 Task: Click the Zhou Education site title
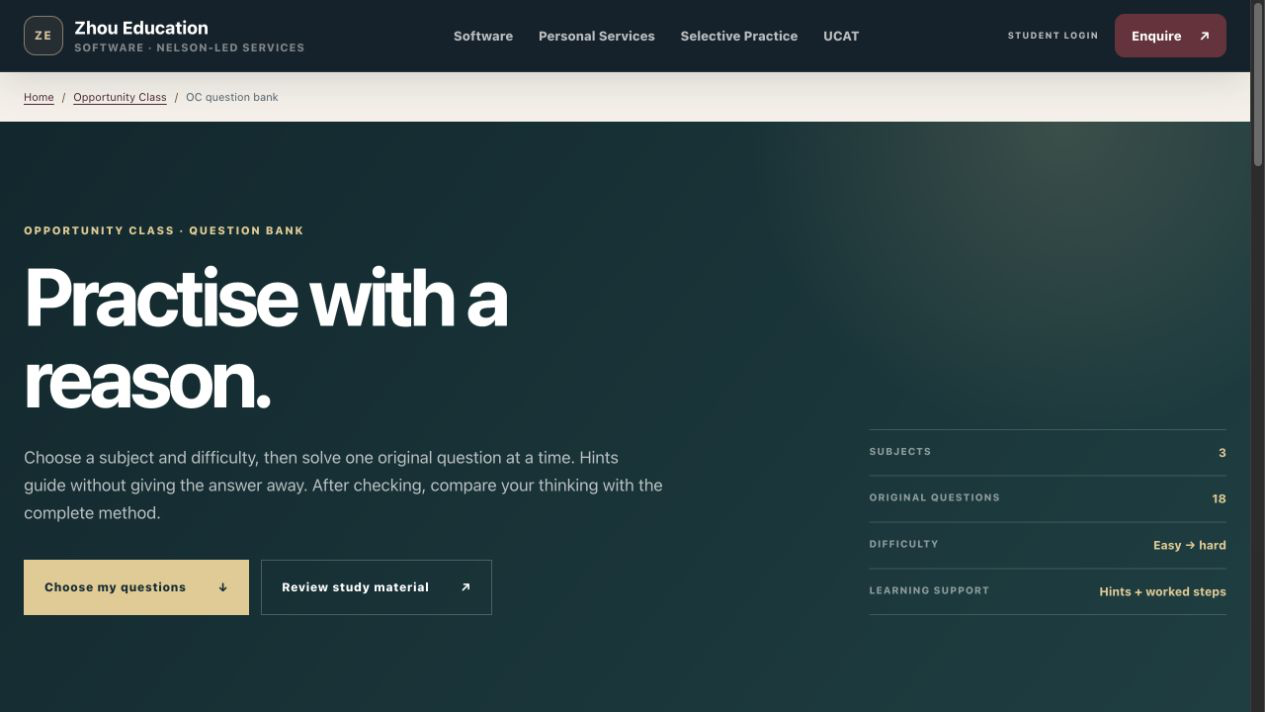(x=141, y=28)
